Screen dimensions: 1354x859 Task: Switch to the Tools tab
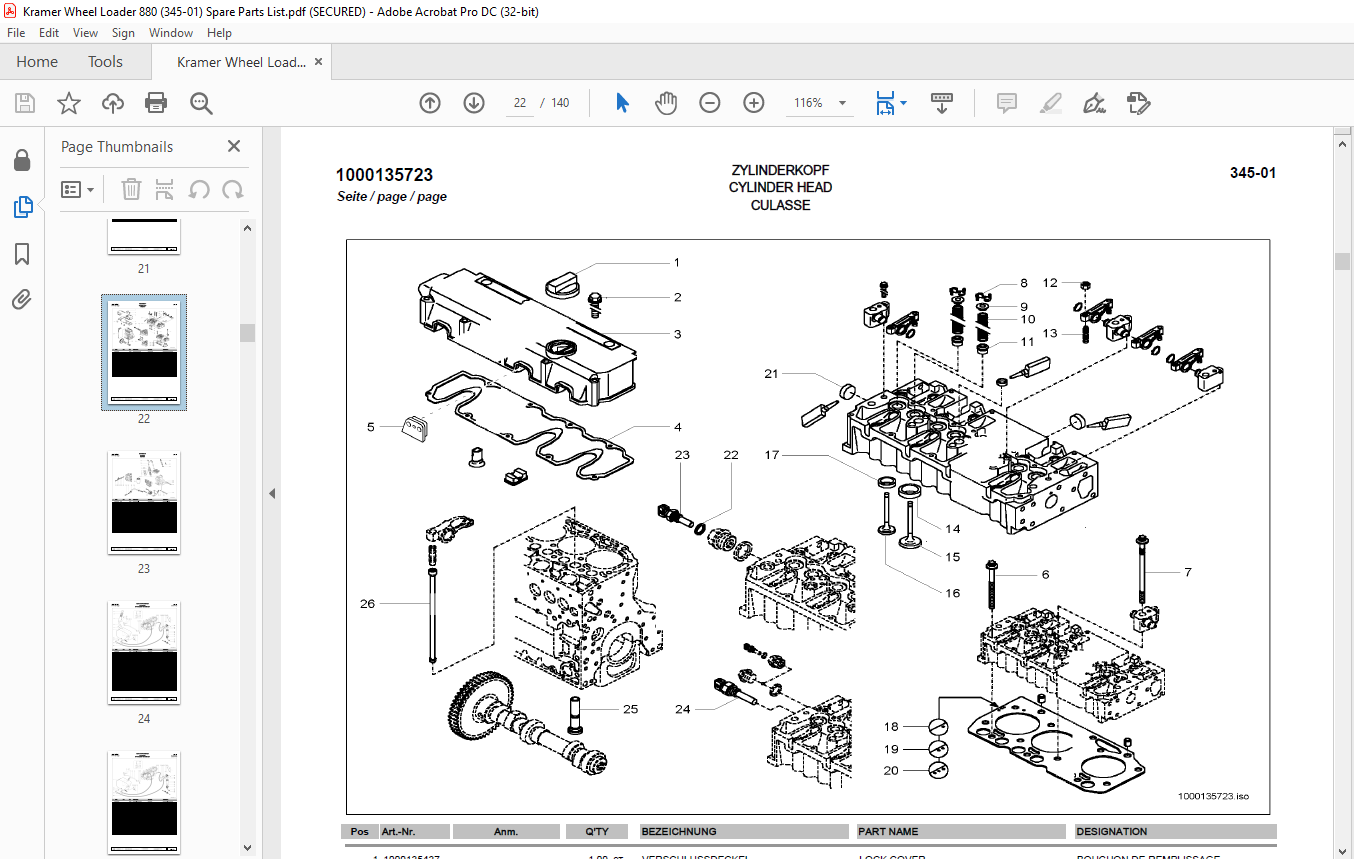pyautogui.click(x=105, y=62)
